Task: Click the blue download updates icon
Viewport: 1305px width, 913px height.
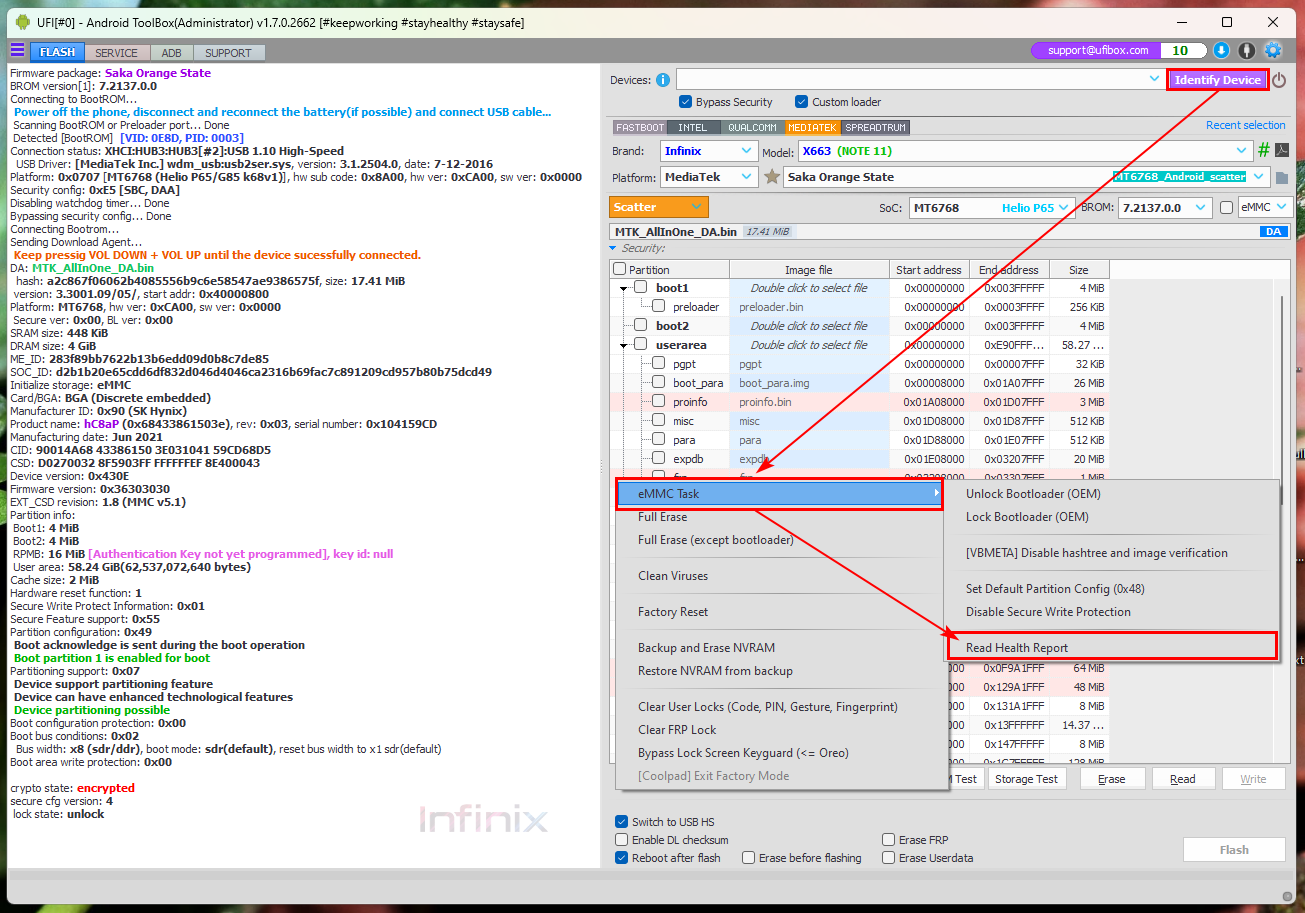Action: (1221, 50)
